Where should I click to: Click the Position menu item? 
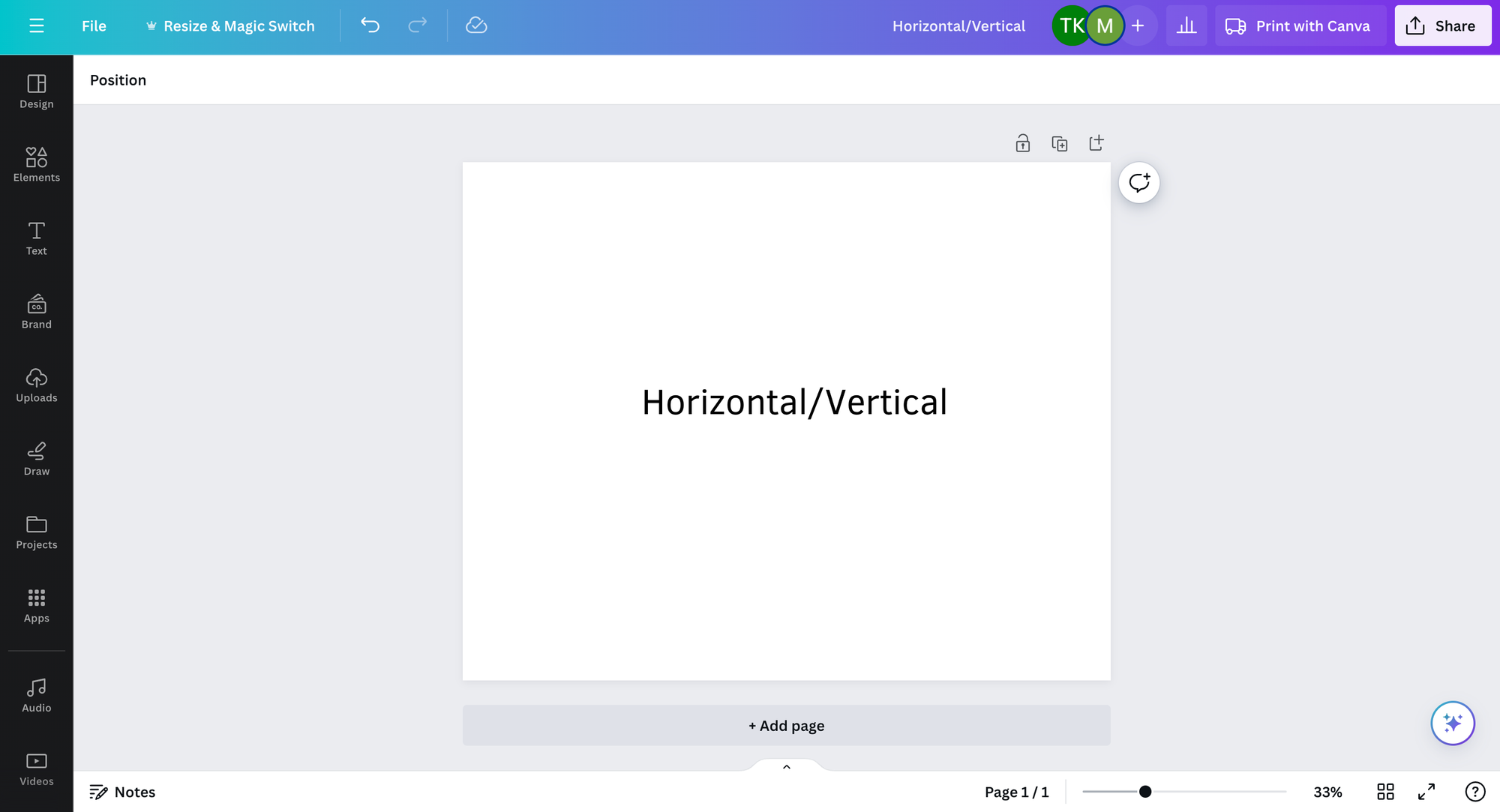pos(117,79)
